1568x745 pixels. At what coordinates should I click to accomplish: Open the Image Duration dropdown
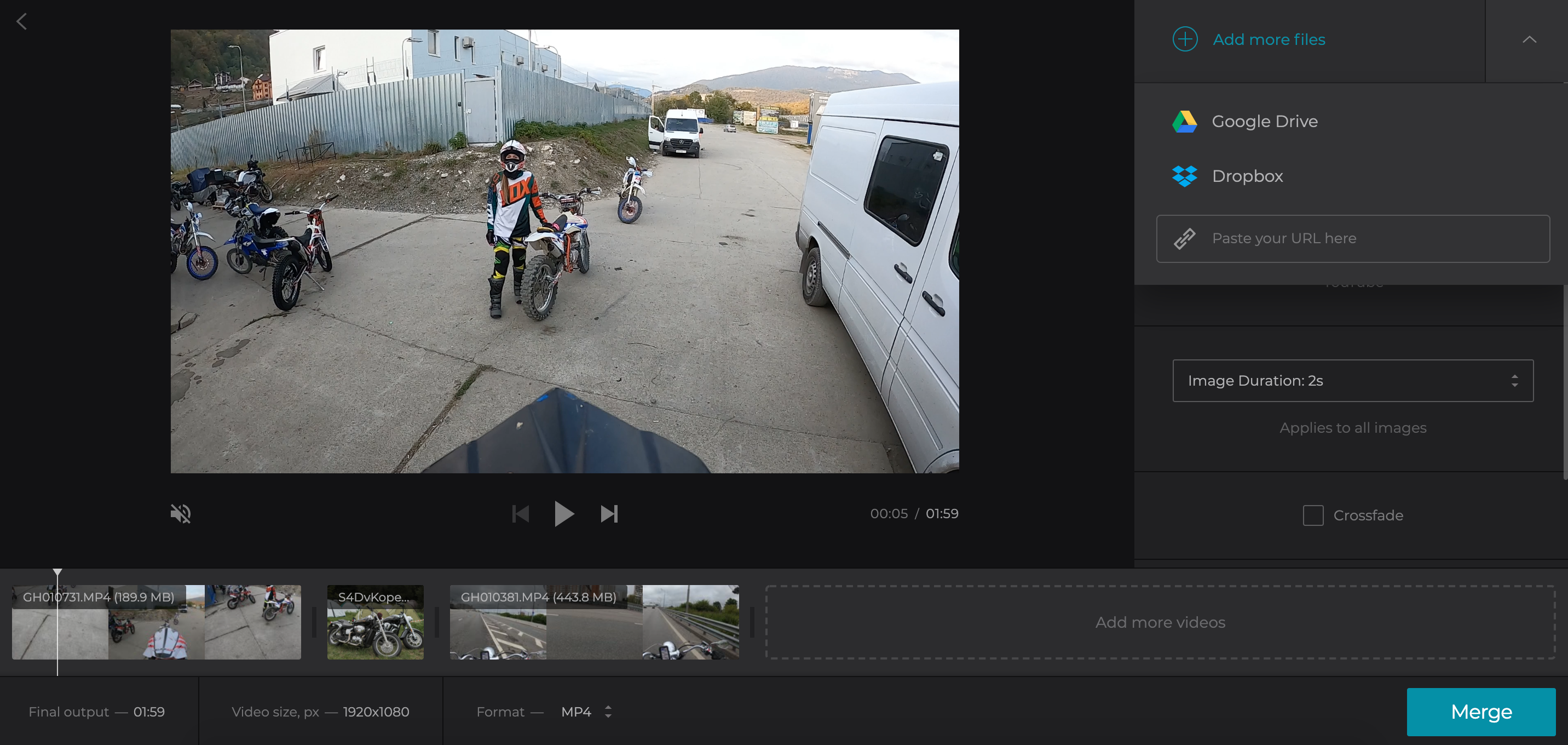click(x=1352, y=380)
